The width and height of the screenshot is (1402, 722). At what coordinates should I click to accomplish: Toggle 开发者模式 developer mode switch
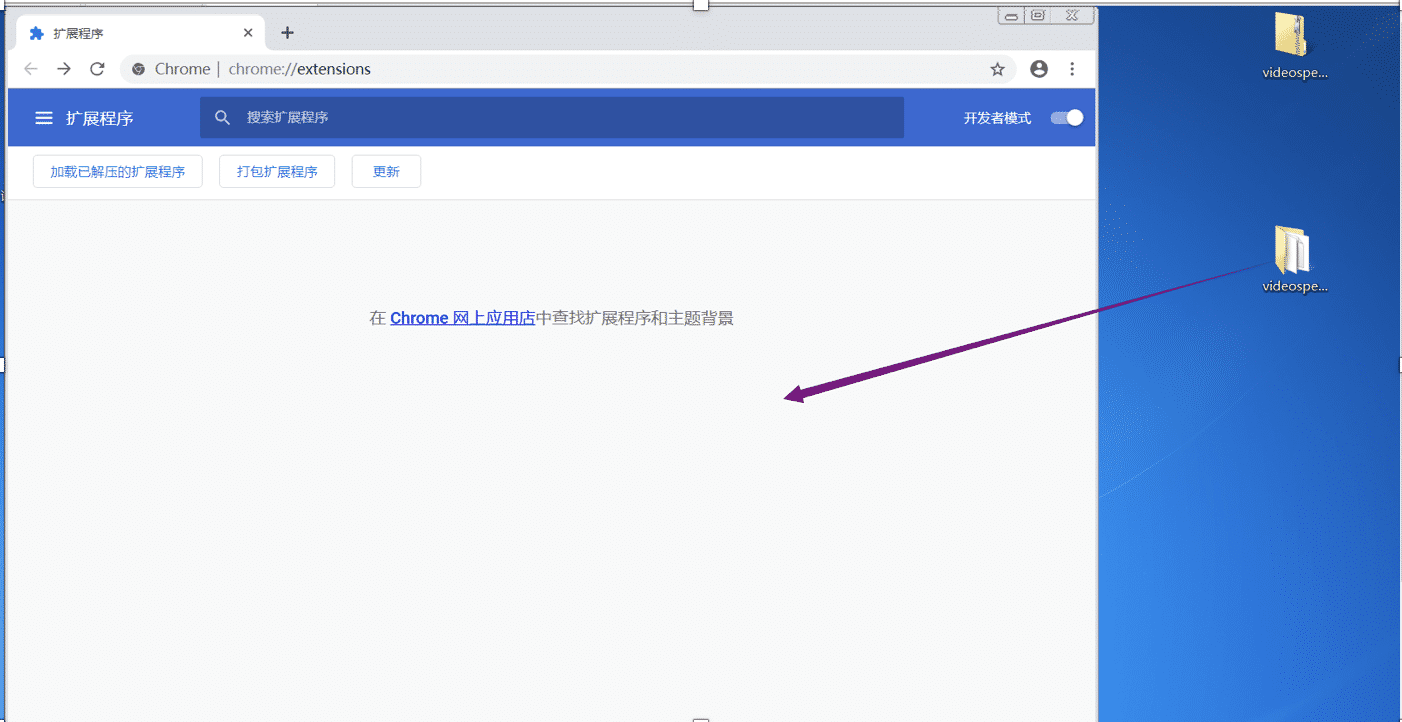pos(1067,118)
